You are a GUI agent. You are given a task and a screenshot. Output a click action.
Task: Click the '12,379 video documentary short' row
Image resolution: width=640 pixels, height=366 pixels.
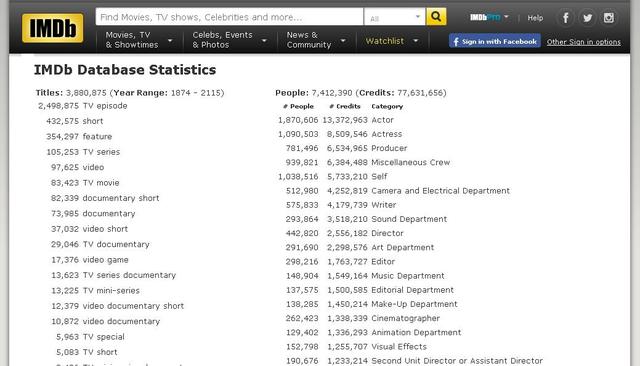coord(118,306)
